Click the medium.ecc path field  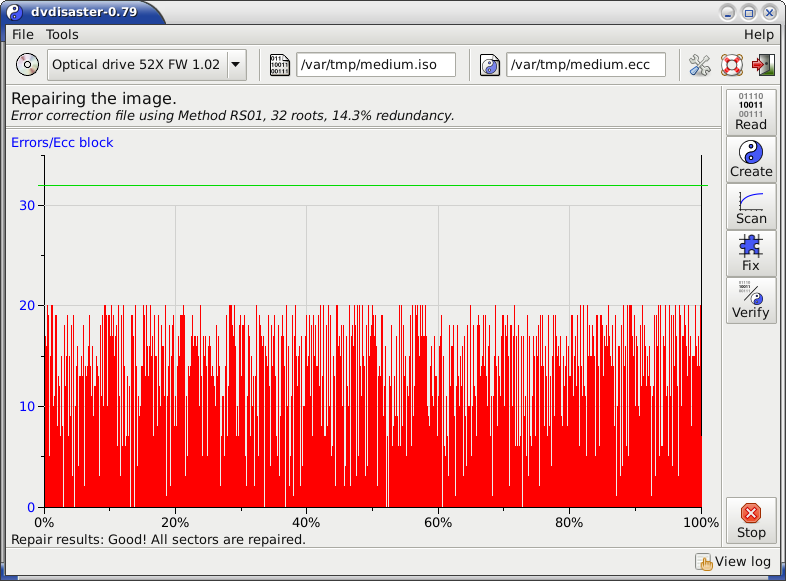coord(585,65)
